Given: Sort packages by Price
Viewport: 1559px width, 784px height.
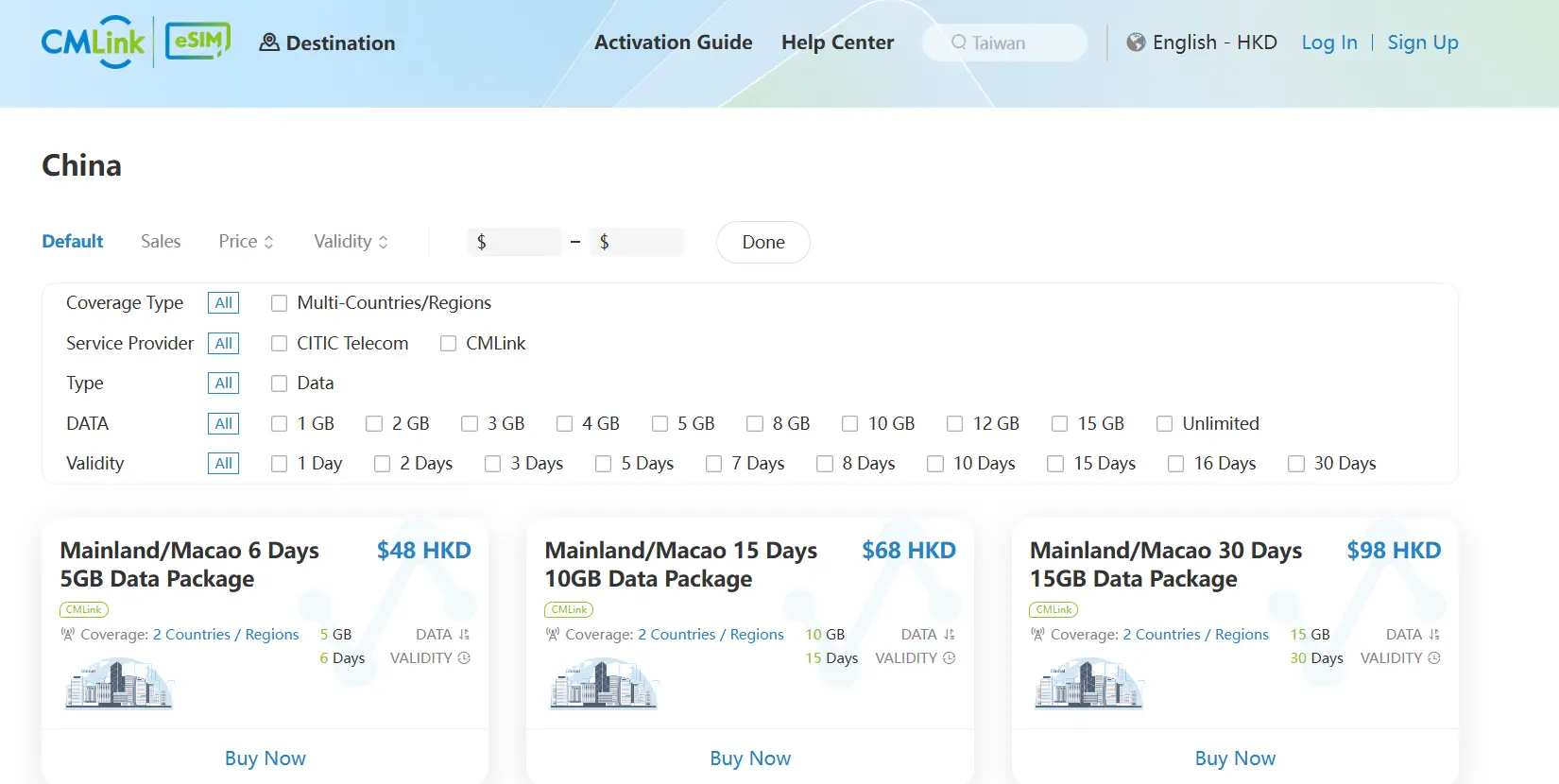Looking at the screenshot, I should click(246, 242).
